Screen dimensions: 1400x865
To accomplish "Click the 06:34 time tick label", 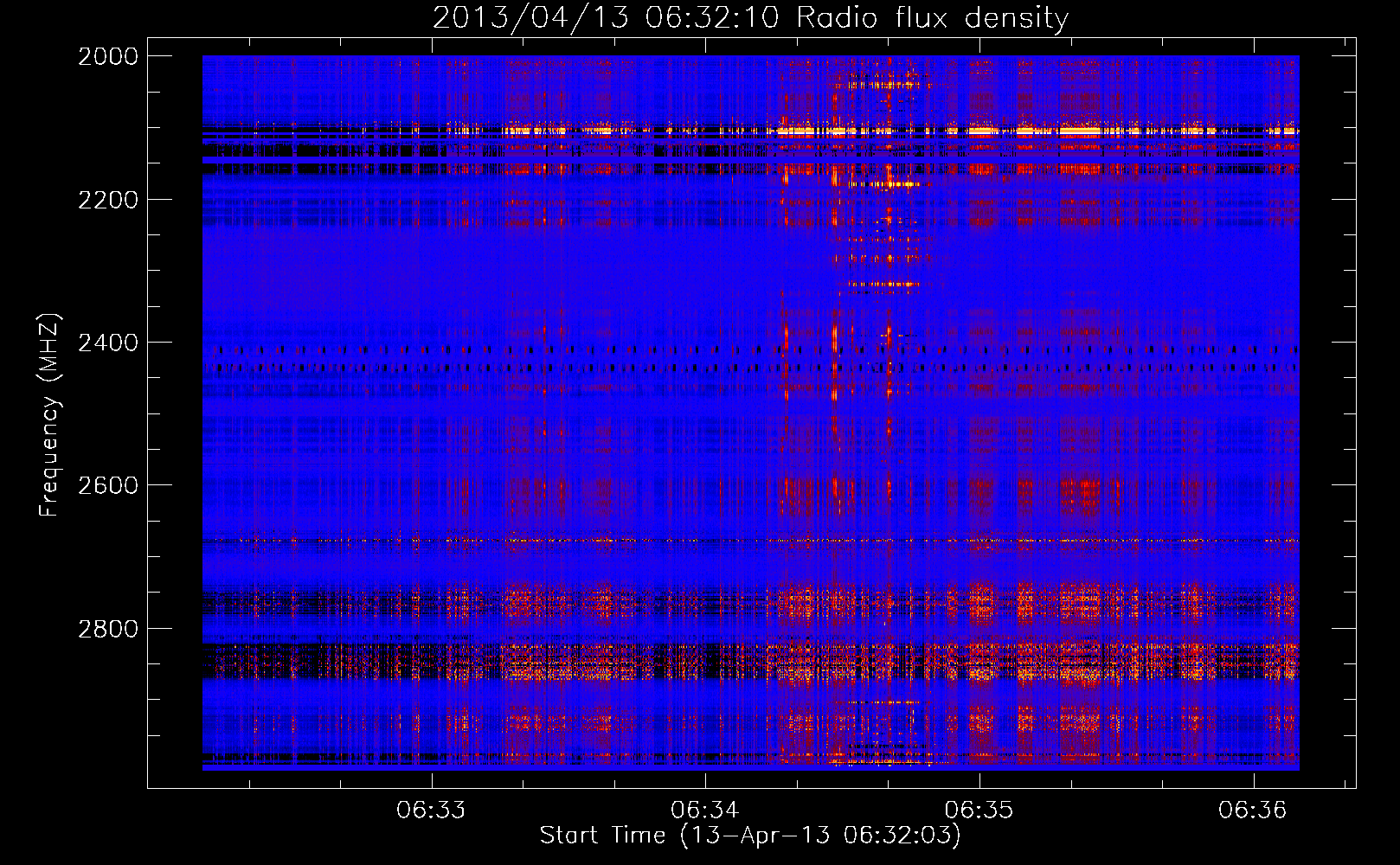I will (x=705, y=811).
